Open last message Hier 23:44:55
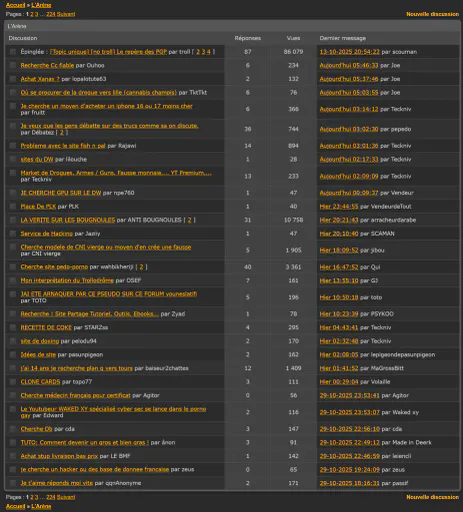 [339, 206]
